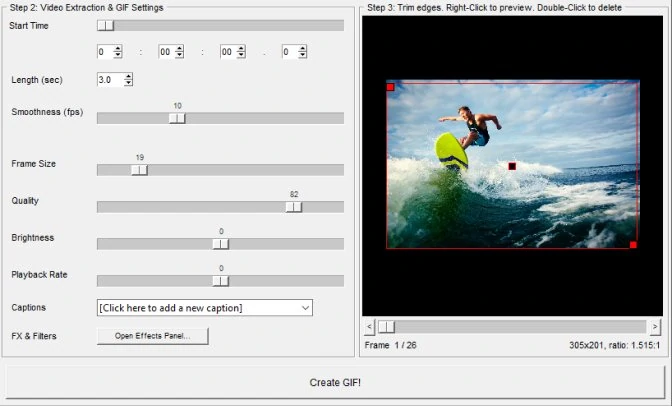Viewport: 672px width, 406px height.
Task: Click the frame scrubber handle under preview
Action: click(386, 327)
